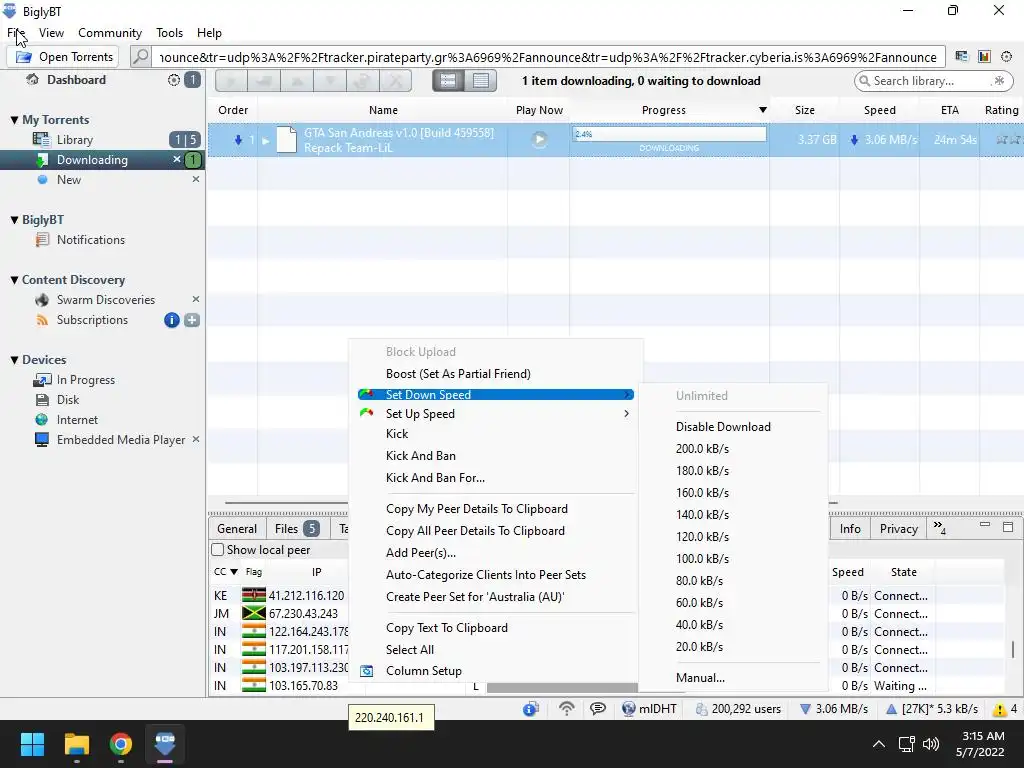Open Subscriptions RSS entry
1024x768 pixels.
92,320
